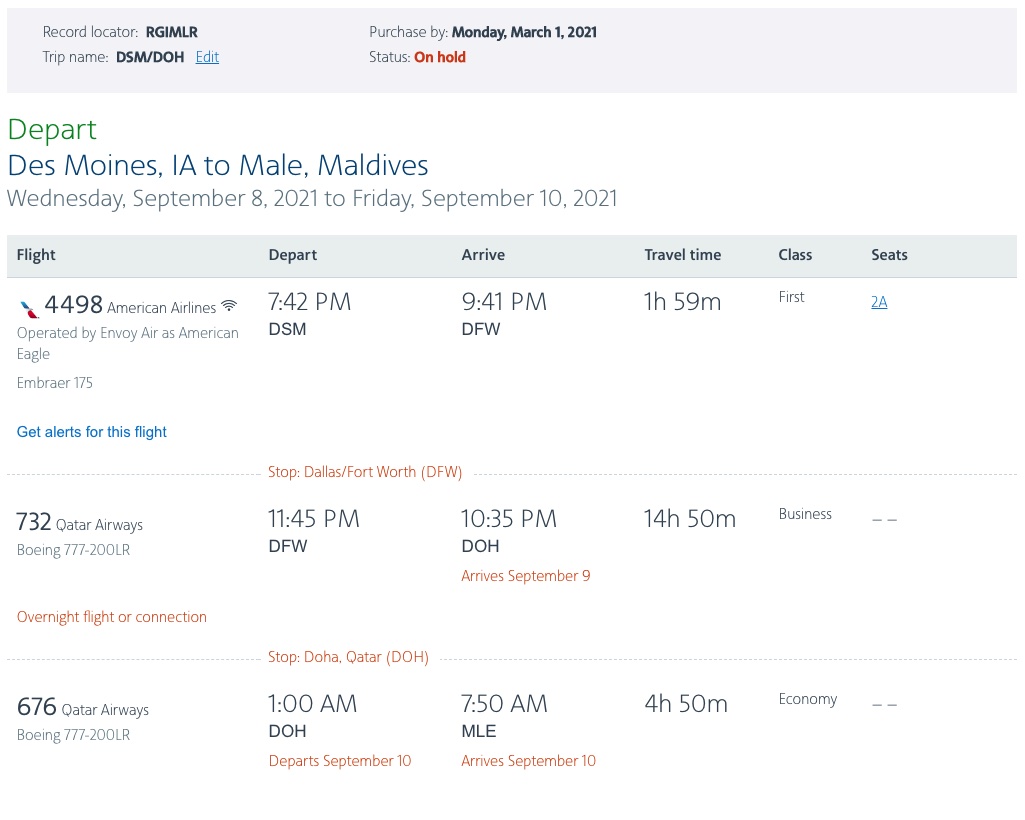Select seat 2A for the first flight

[x=879, y=301]
